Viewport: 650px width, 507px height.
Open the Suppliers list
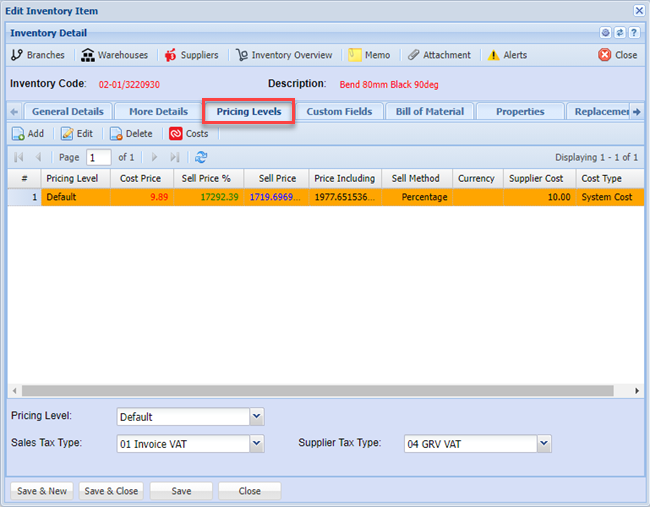point(191,55)
